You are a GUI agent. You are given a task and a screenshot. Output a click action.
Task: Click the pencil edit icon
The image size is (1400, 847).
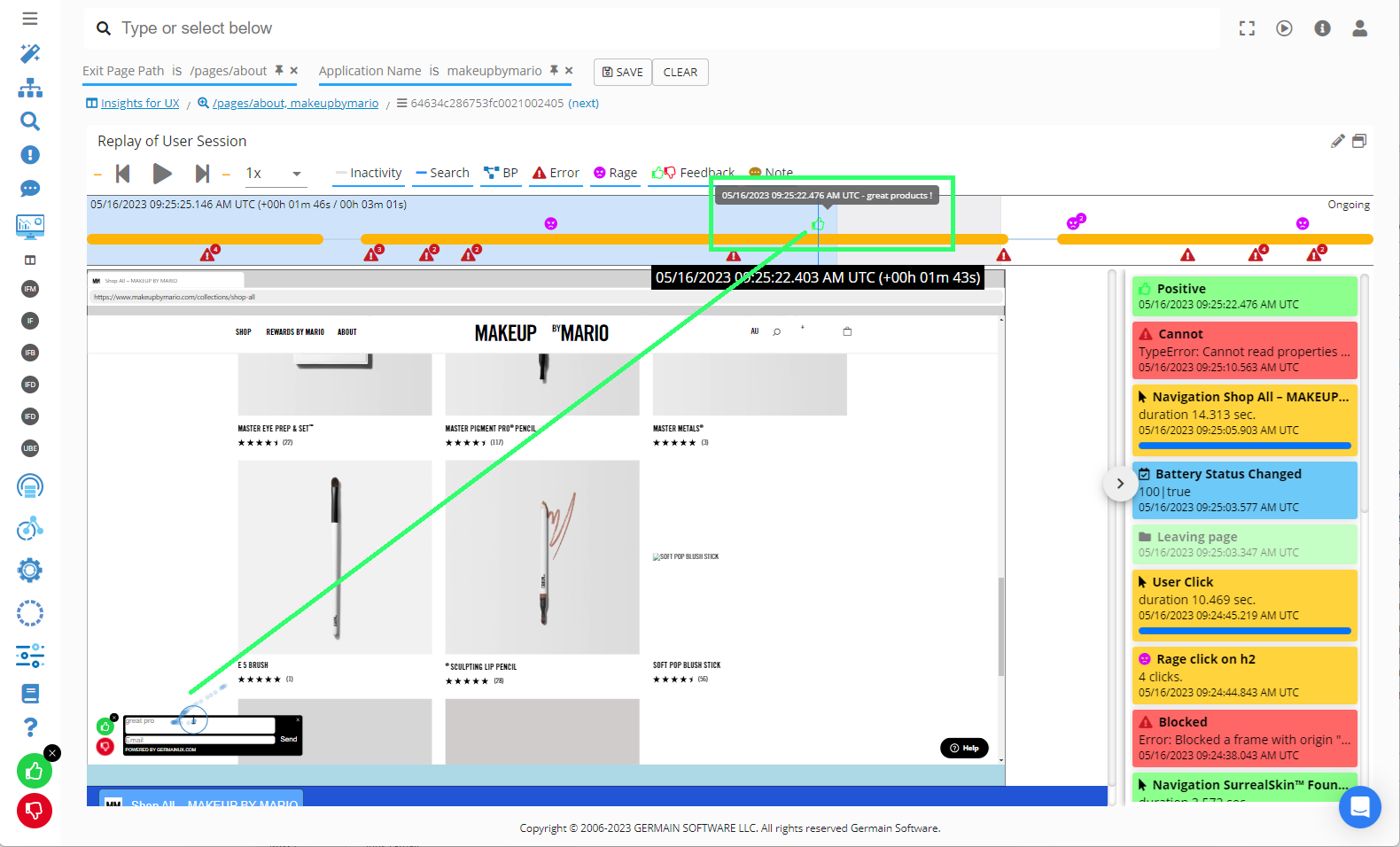1337,141
